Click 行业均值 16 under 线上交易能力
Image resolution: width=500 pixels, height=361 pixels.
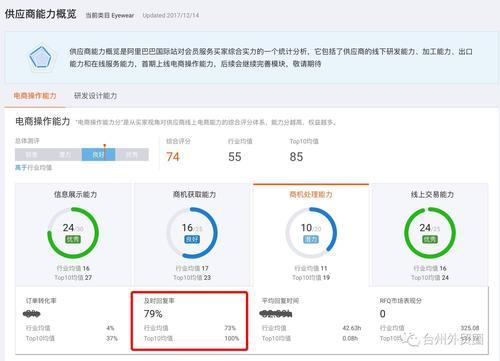click(x=430, y=268)
